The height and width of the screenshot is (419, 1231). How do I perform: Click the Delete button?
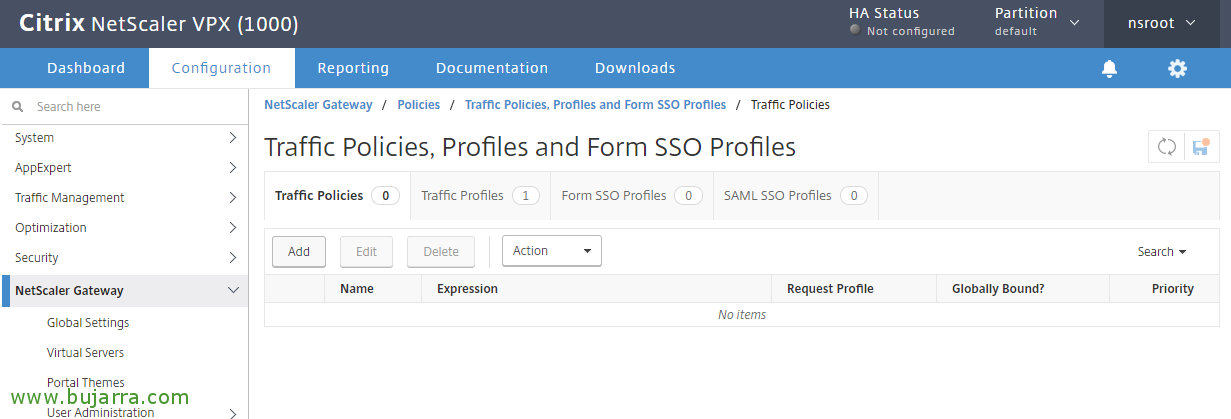point(441,252)
